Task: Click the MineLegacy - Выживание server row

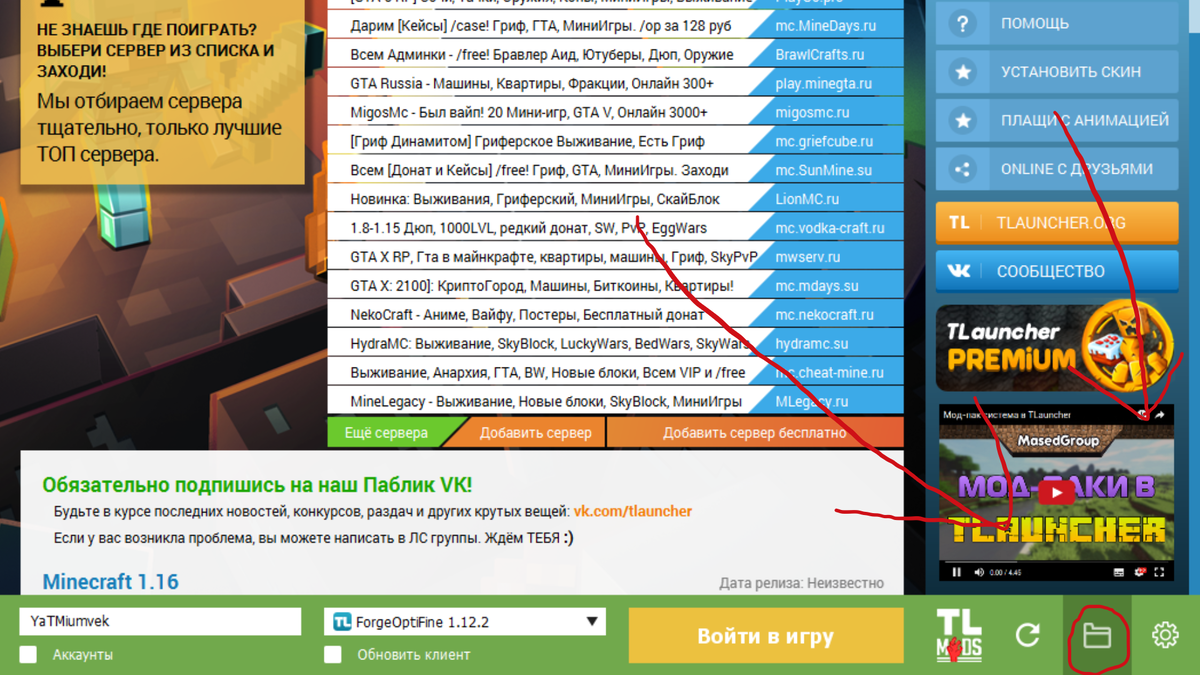Action: pos(546,402)
